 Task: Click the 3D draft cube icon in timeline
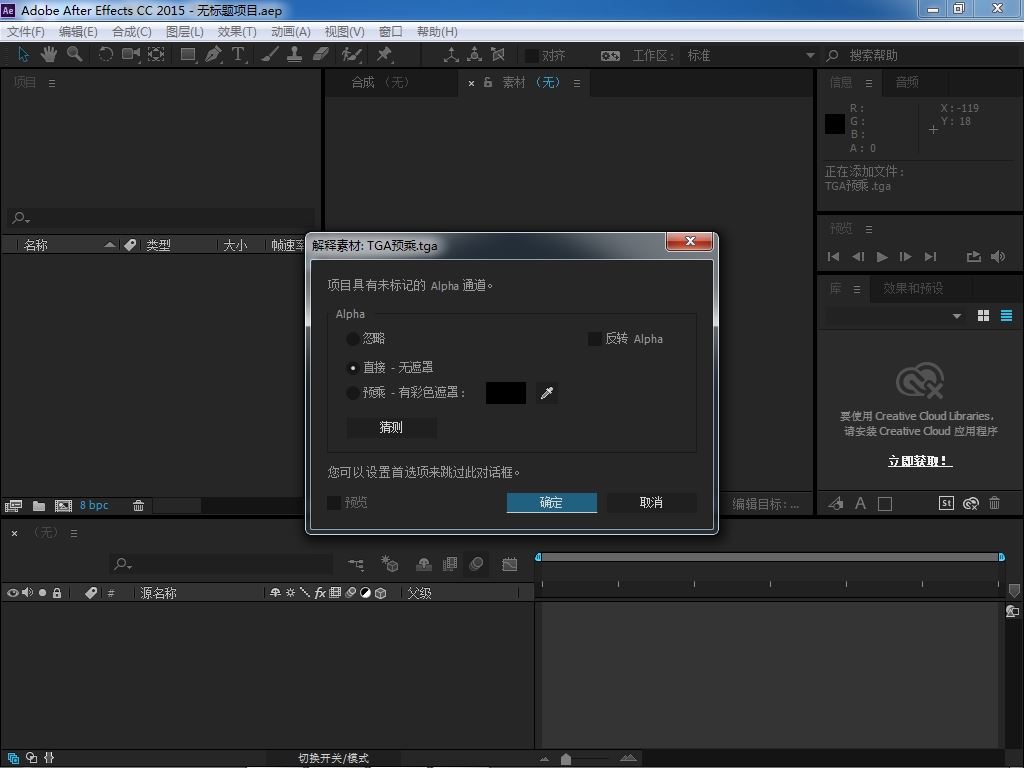pyautogui.click(x=390, y=564)
